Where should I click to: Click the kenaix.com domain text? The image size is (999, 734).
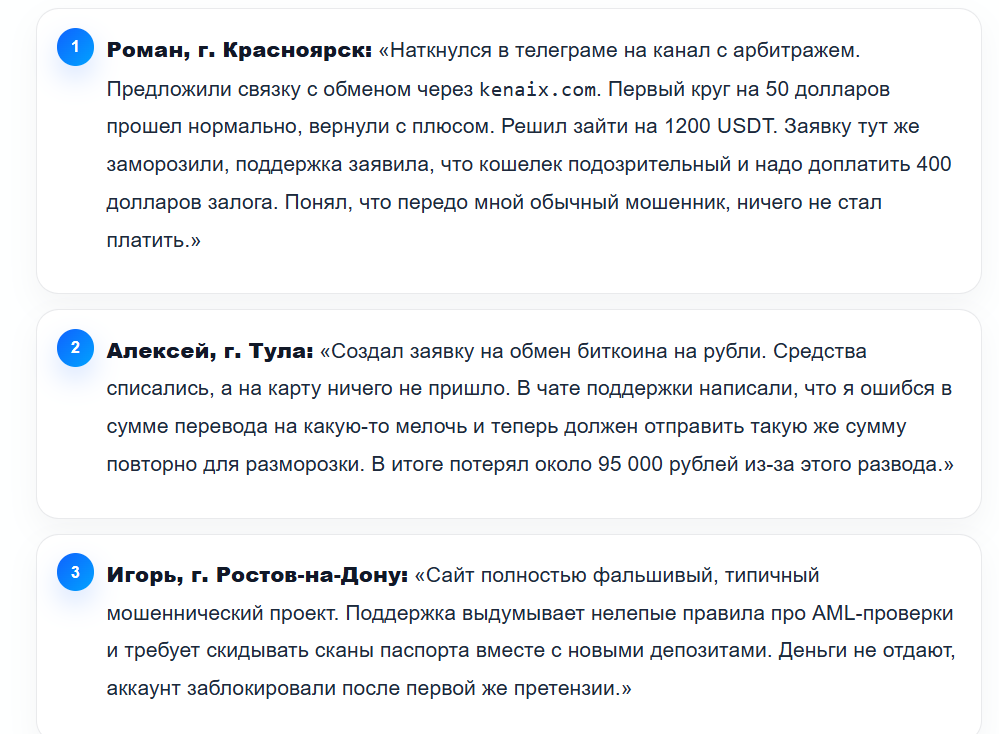538,89
